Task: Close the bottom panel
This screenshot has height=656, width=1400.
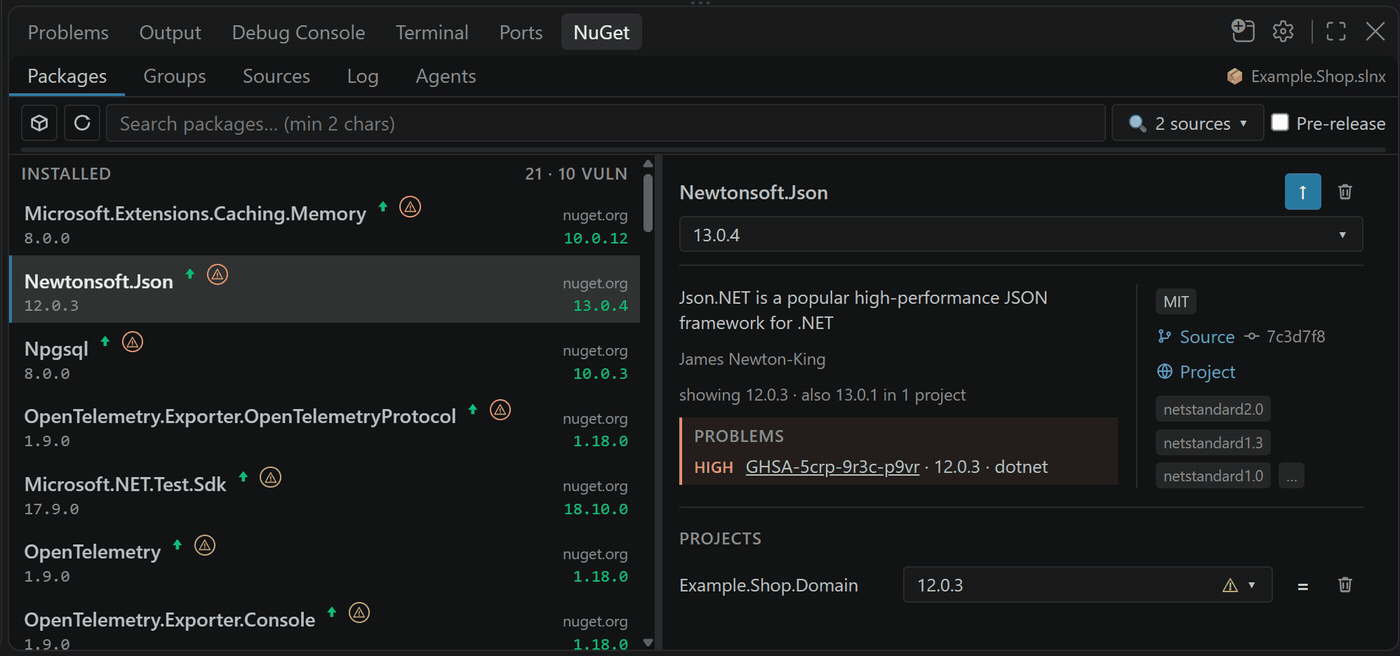Action: click(1376, 31)
